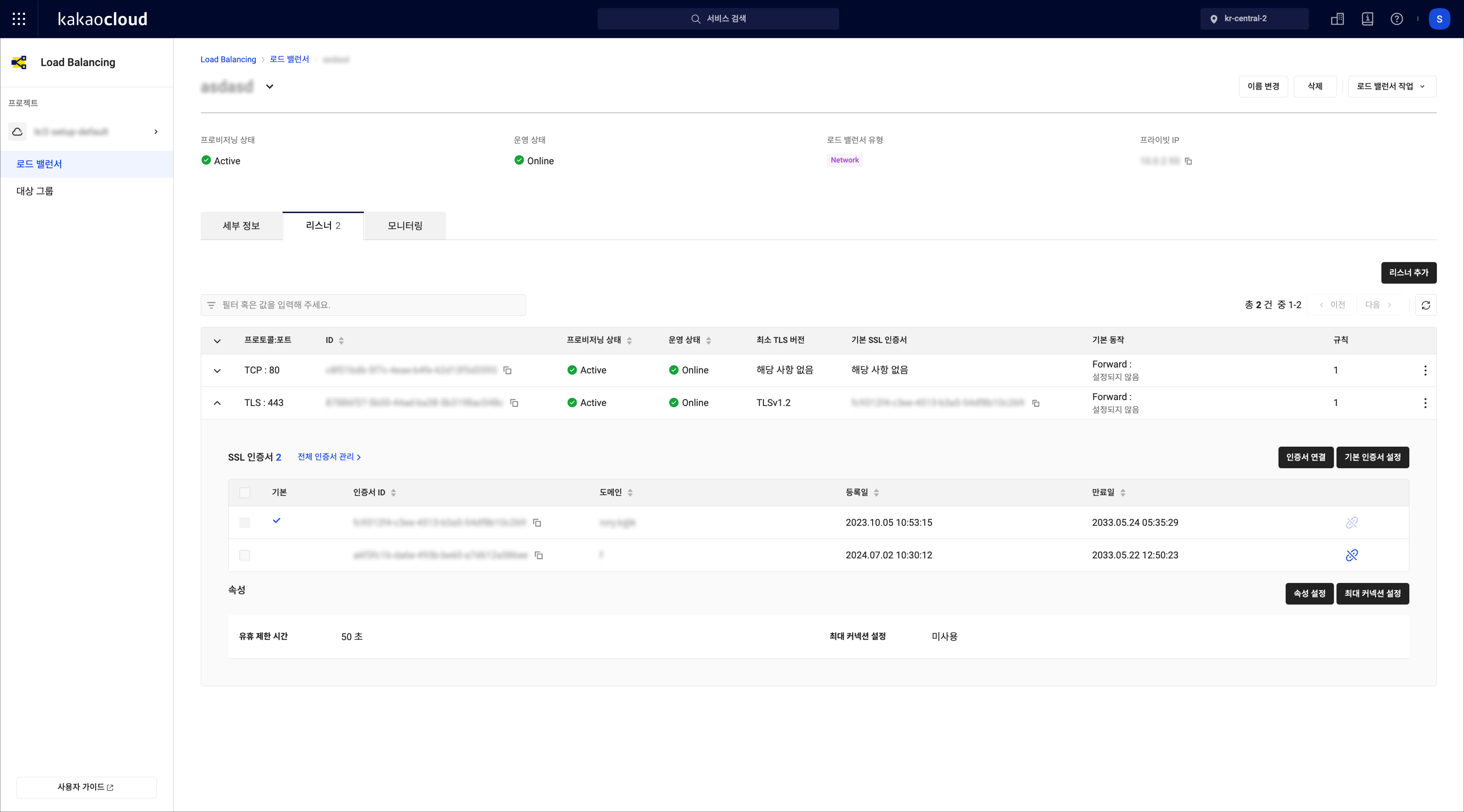
Task: Open the 전체 인증서 관리 link
Action: click(329, 457)
